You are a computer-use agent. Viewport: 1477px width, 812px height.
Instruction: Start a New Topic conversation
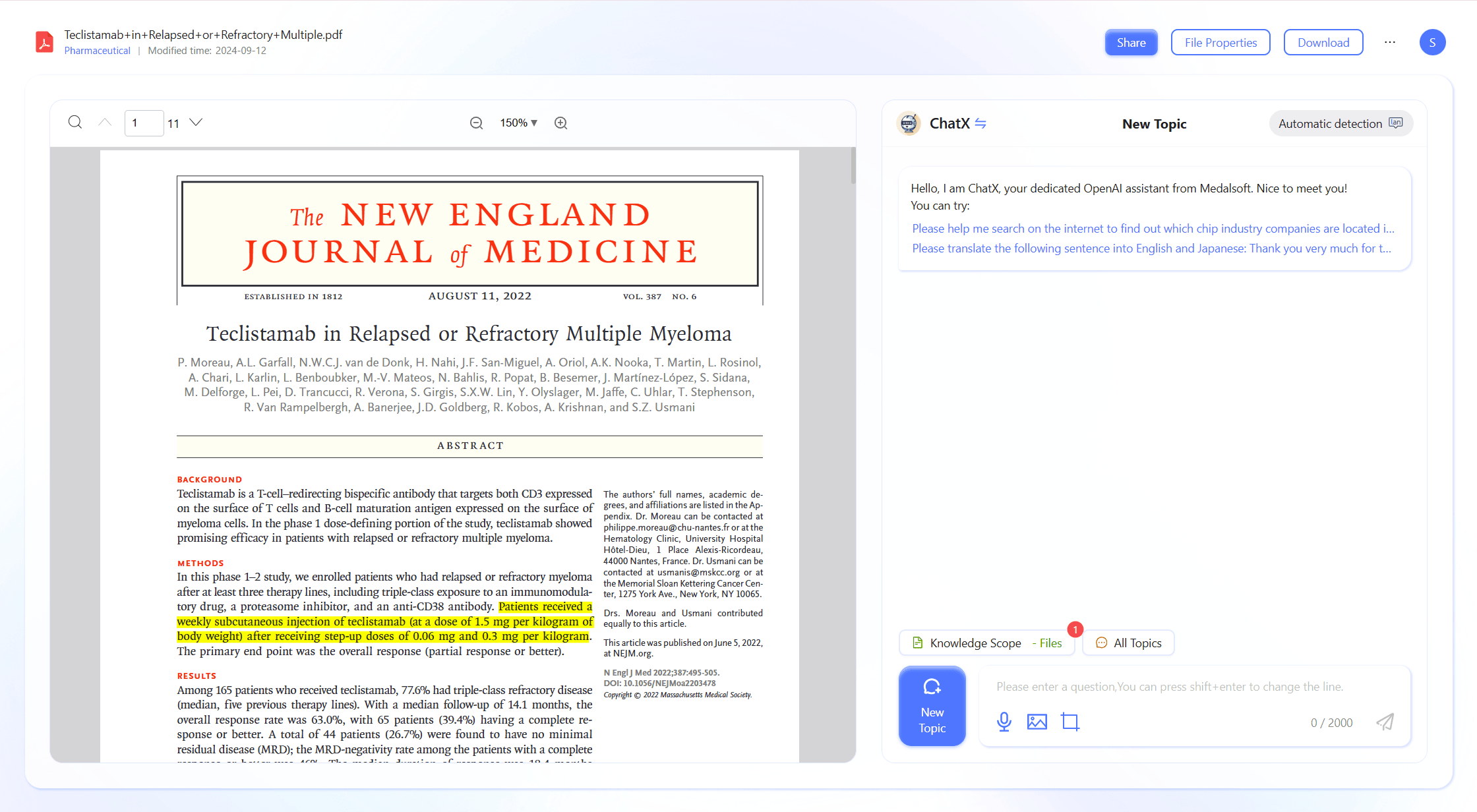[x=932, y=706]
